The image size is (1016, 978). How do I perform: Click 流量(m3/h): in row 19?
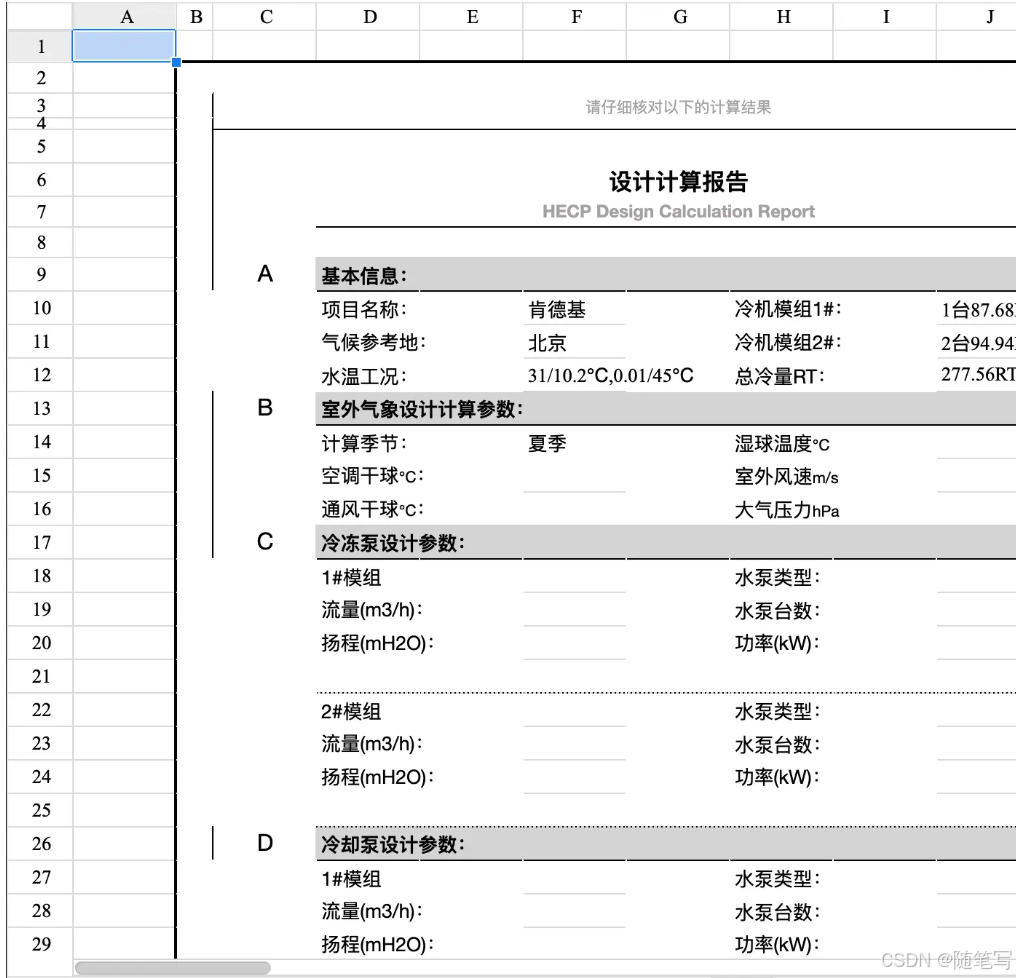(x=372, y=610)
